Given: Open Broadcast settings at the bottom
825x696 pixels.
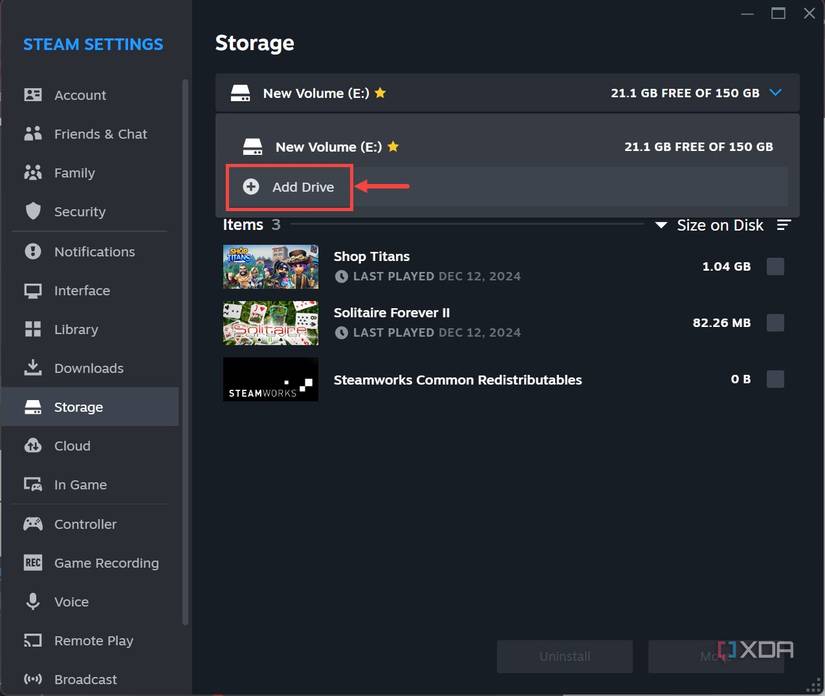Looking at the screenshot, I should coord(91,679).
